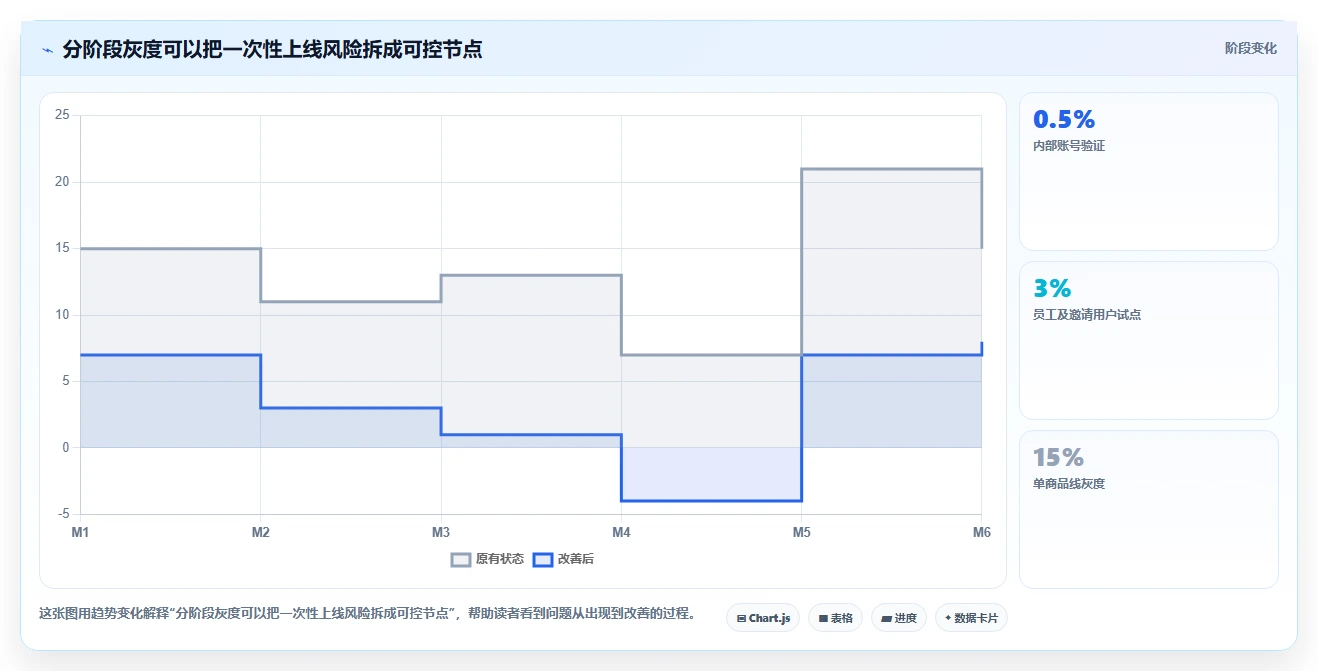Click the 3% value

pos(1052,288)
